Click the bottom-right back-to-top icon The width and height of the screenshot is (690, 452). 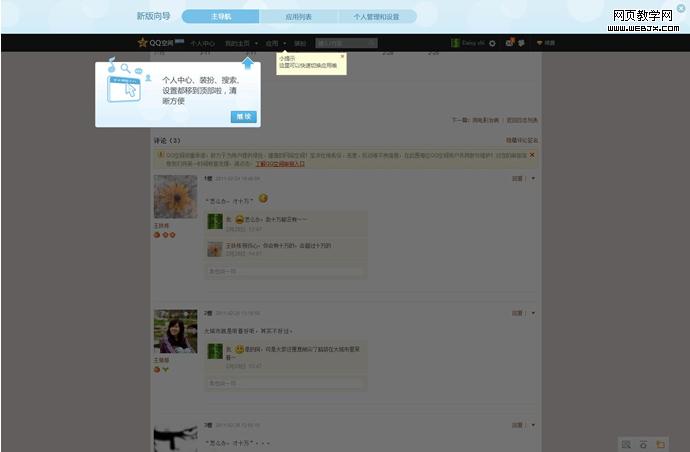(643, 444)
